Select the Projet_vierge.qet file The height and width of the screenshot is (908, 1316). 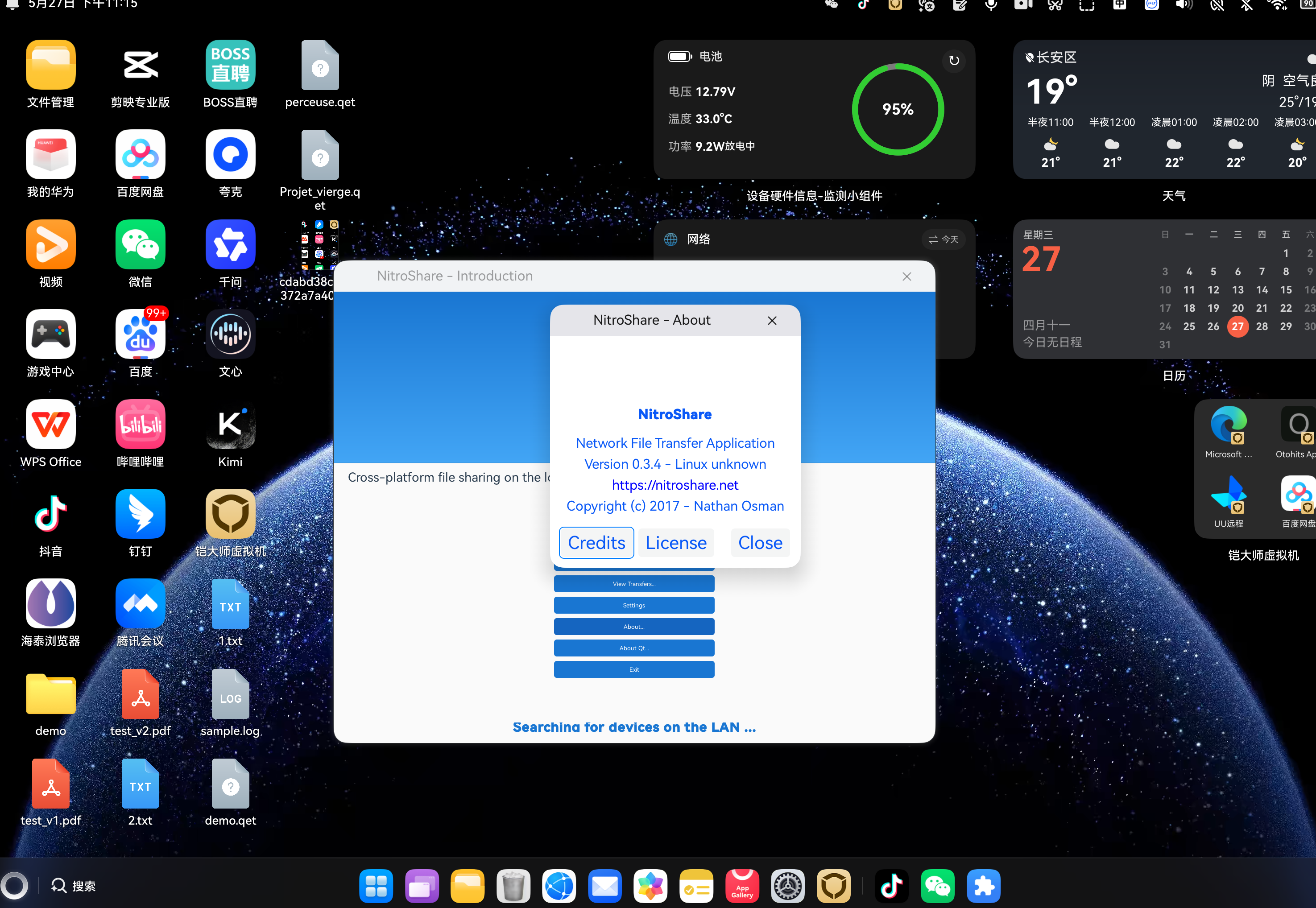click(320, 154)
